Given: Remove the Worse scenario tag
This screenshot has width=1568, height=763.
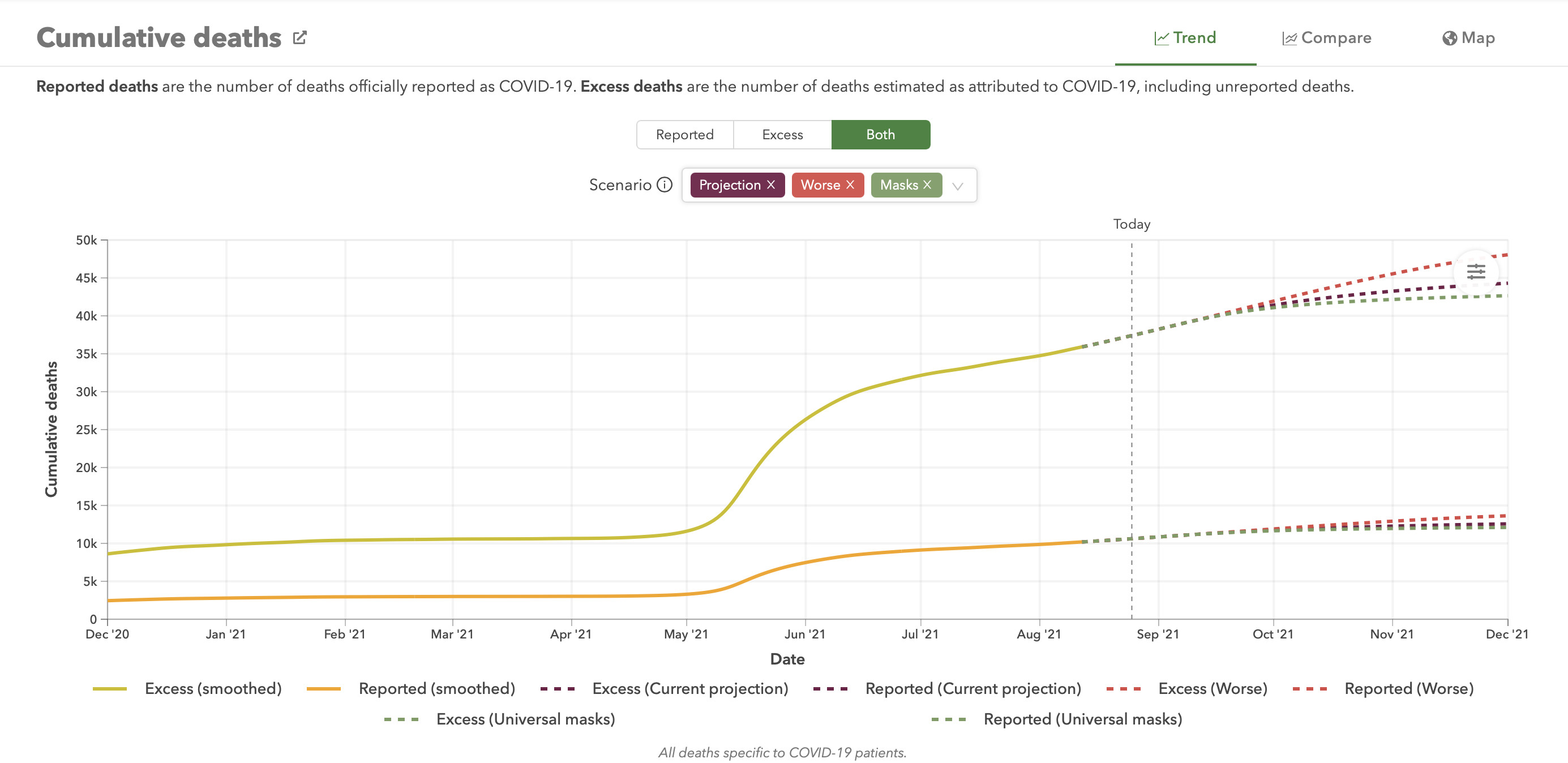Looking at the screenshot, I should (850, 185).
